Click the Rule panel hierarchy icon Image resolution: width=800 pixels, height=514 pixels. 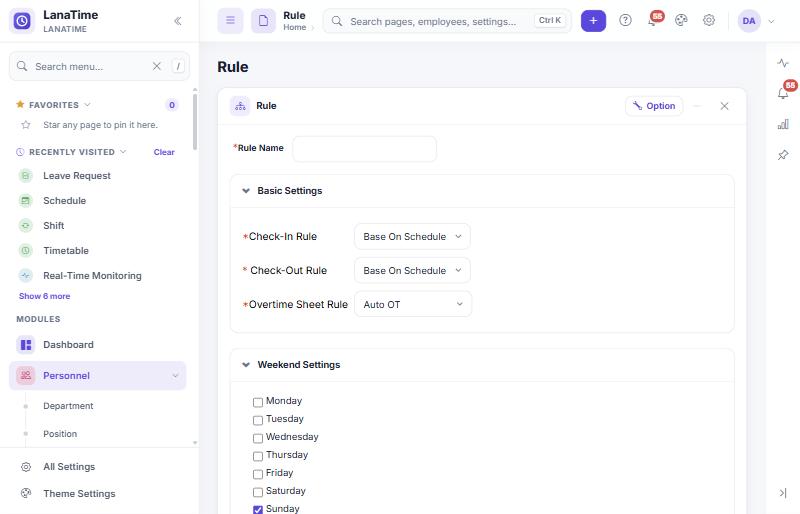[x=240, y=106]
